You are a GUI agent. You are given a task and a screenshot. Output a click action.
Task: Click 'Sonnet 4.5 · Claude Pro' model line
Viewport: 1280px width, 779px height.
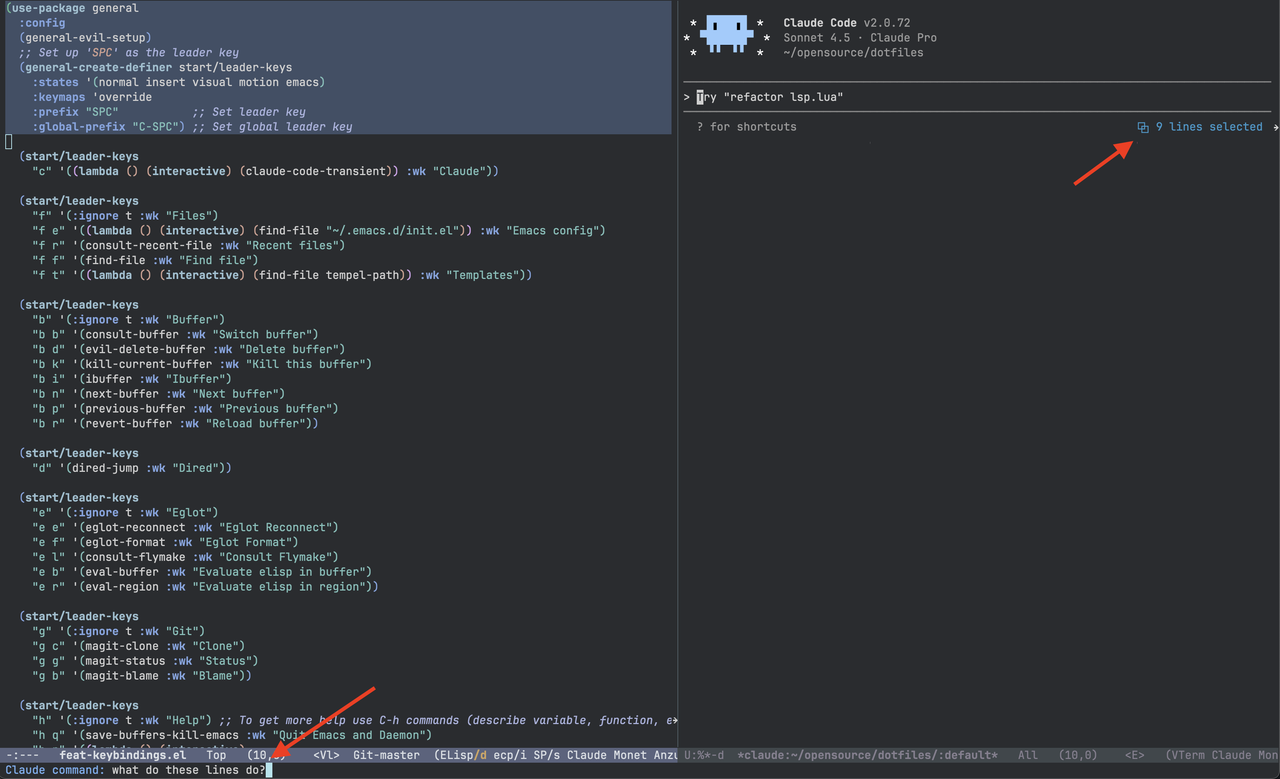(x=860, y=38)
